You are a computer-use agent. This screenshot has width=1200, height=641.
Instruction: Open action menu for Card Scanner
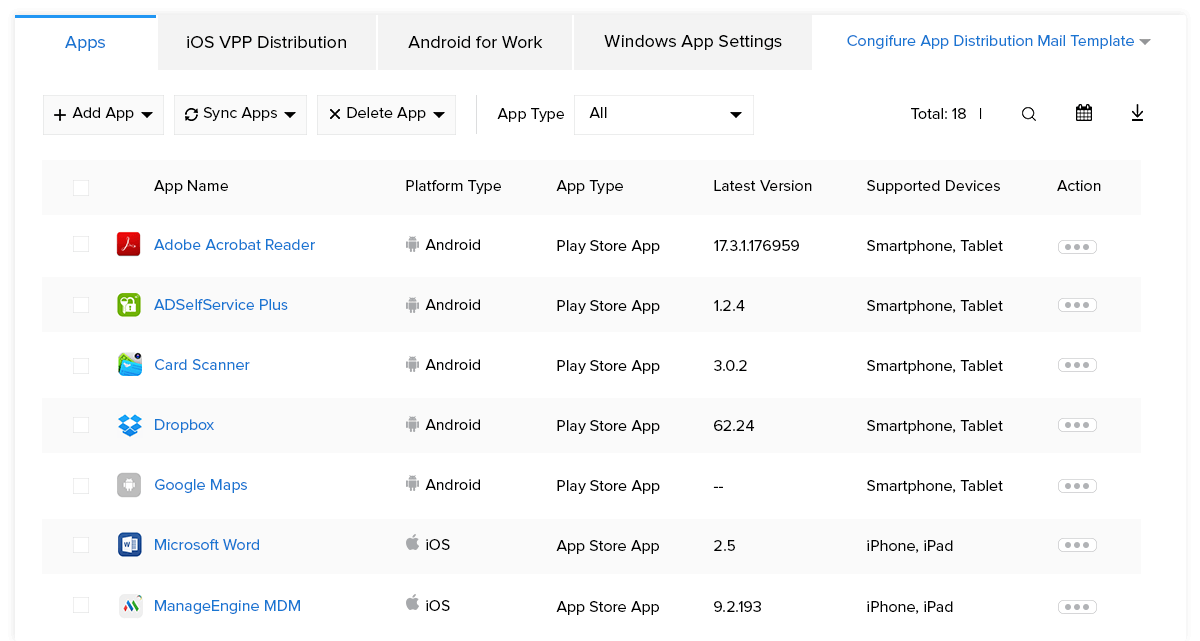(1077, 365)
